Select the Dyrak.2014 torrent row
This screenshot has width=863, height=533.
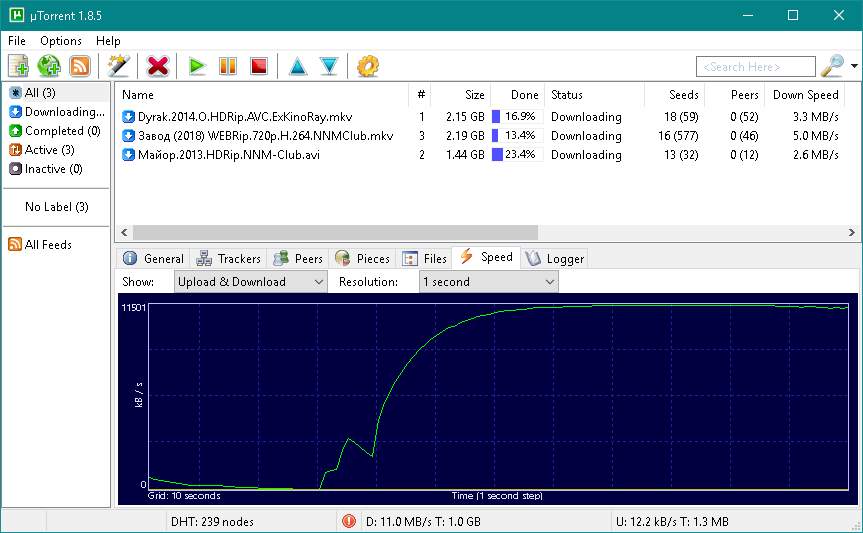coord(480,117)
